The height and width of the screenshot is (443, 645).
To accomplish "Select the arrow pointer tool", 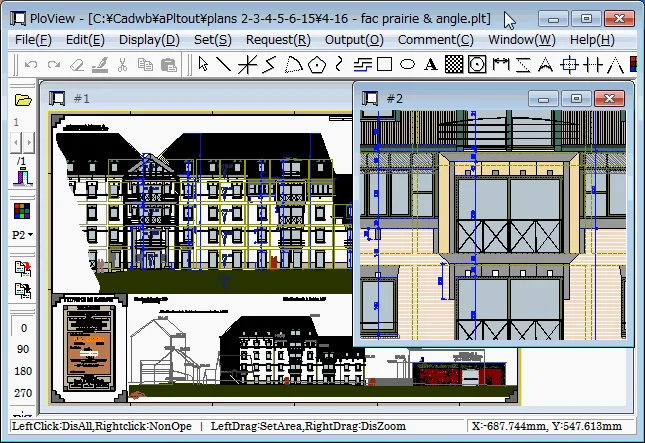I will coord(203,65).
